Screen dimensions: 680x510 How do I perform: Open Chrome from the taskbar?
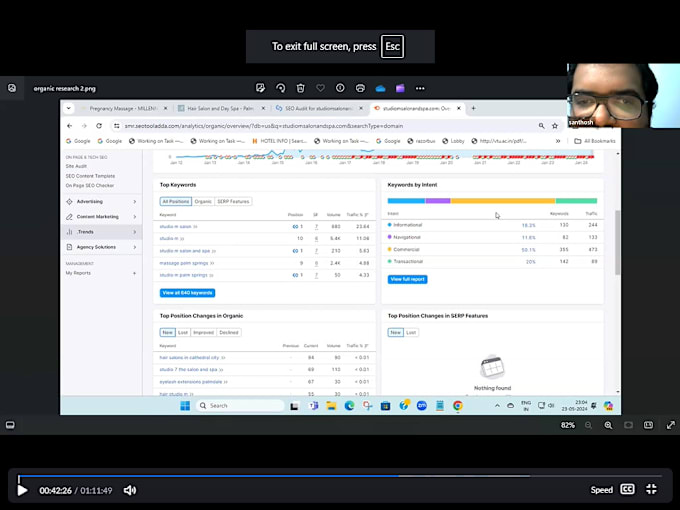pos(458,406)
